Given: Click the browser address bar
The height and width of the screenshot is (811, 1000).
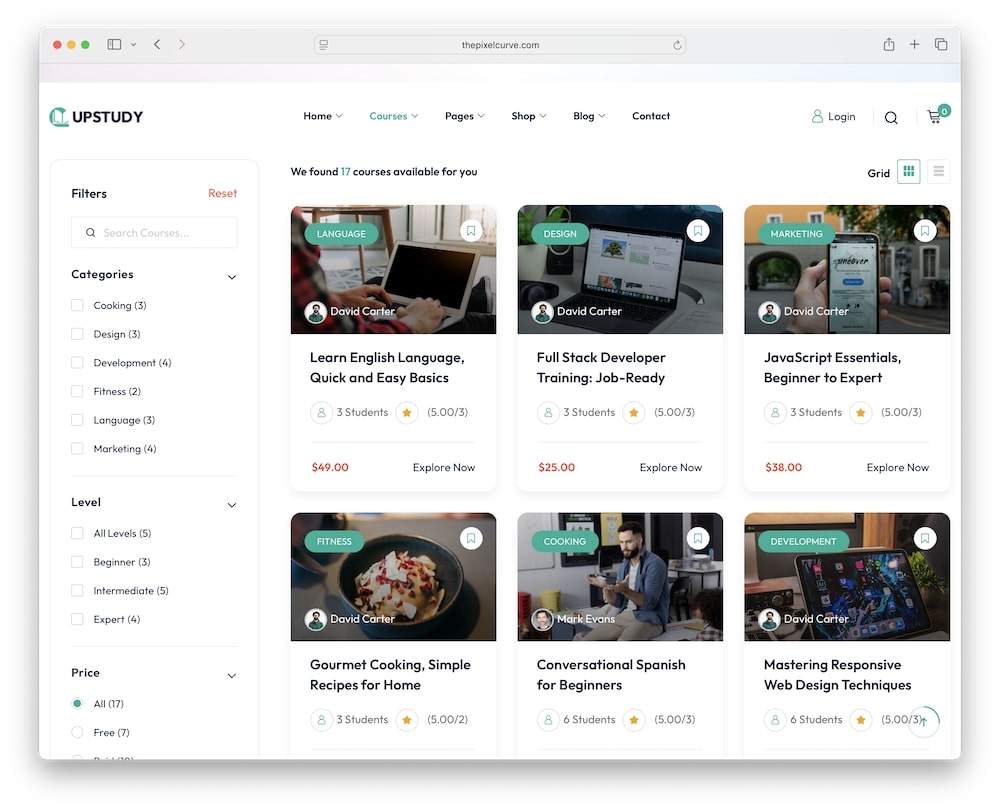Looking at the screenshot, I should (499, 45).
